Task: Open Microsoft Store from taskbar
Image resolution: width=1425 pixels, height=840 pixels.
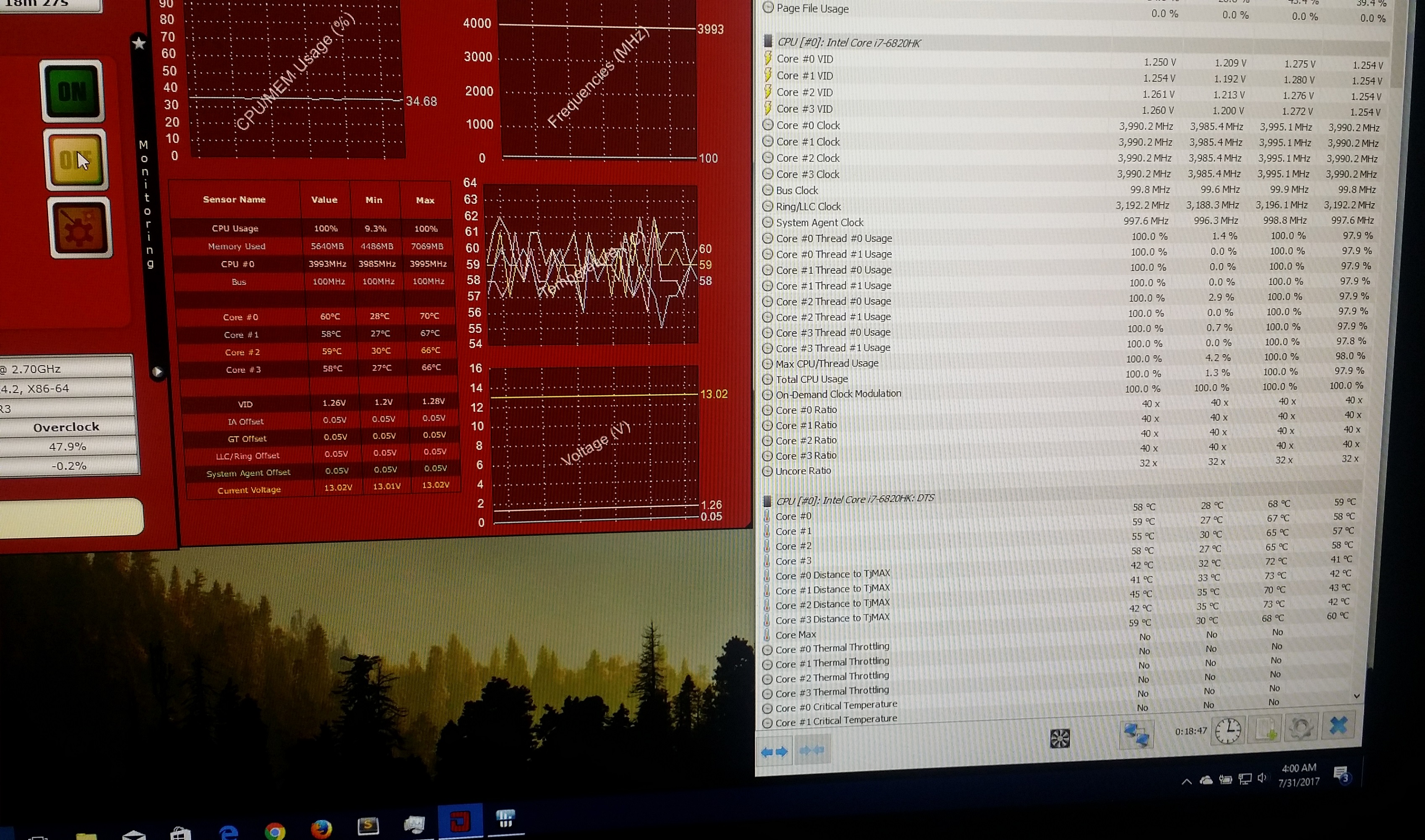Action: point(181,833)
